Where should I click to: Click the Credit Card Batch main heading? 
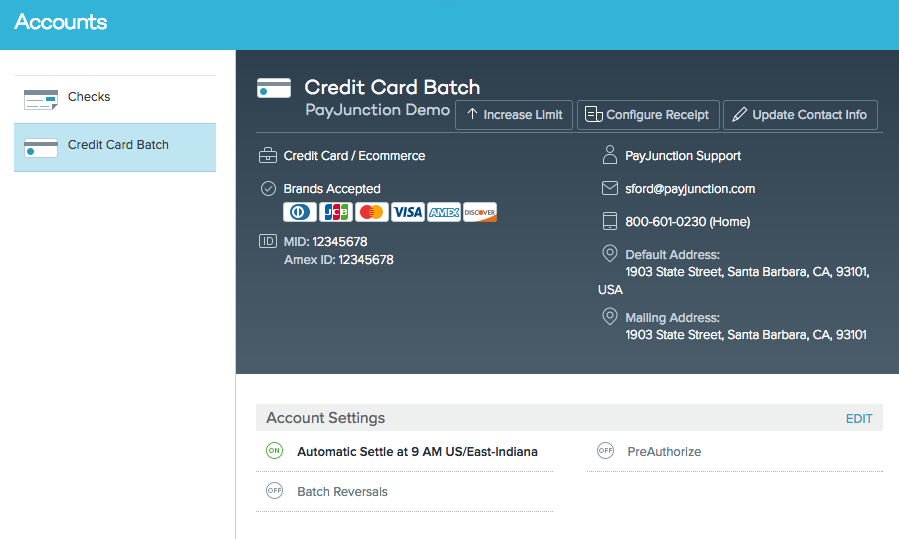(392, 87)
